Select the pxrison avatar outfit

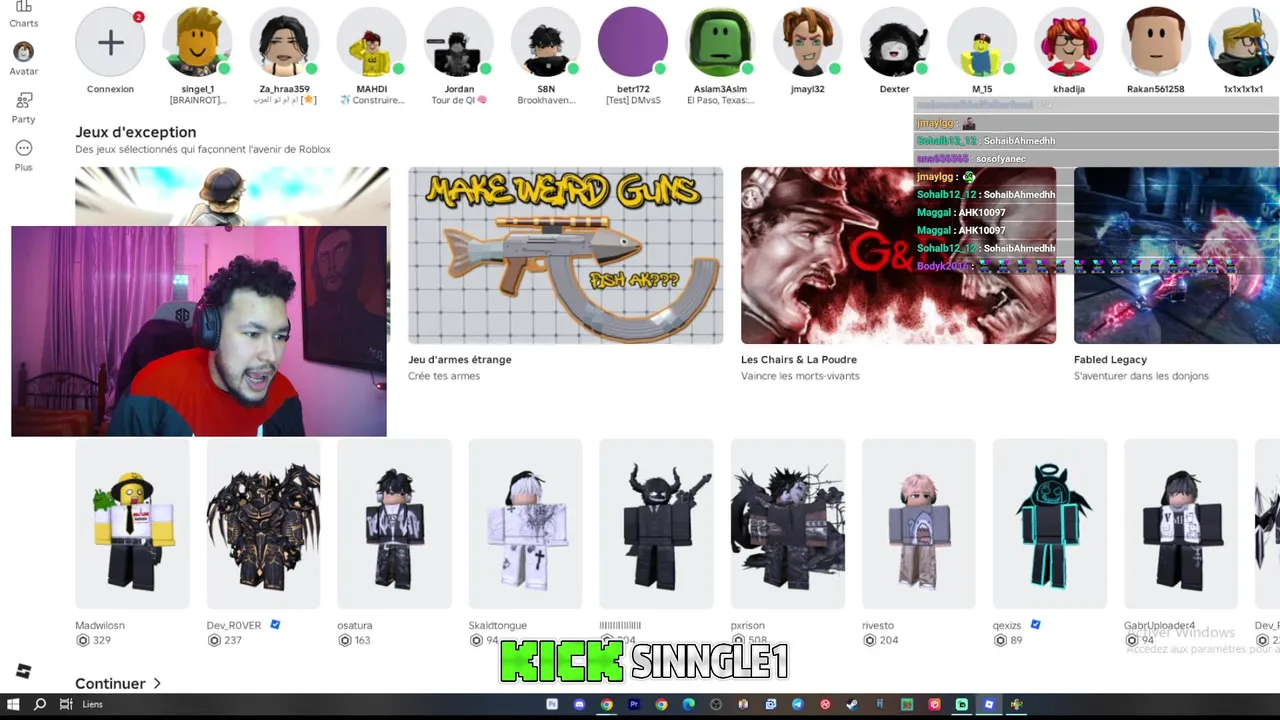tap(787, 524)
